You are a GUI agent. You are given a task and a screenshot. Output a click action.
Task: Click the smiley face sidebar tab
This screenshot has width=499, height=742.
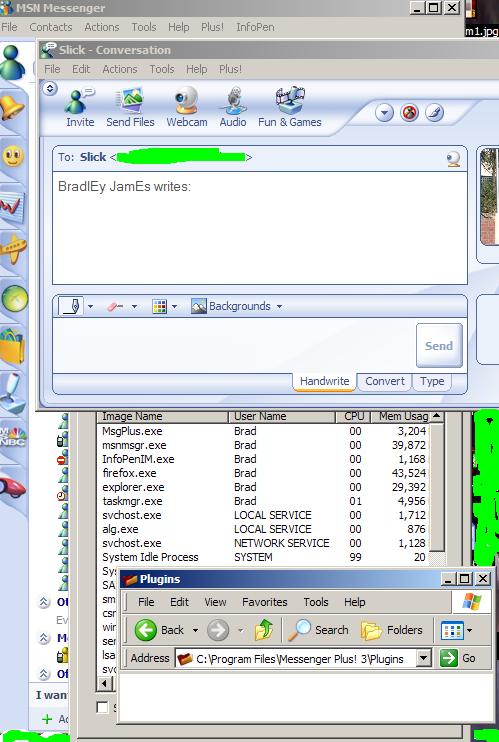[x=13, y=156]
